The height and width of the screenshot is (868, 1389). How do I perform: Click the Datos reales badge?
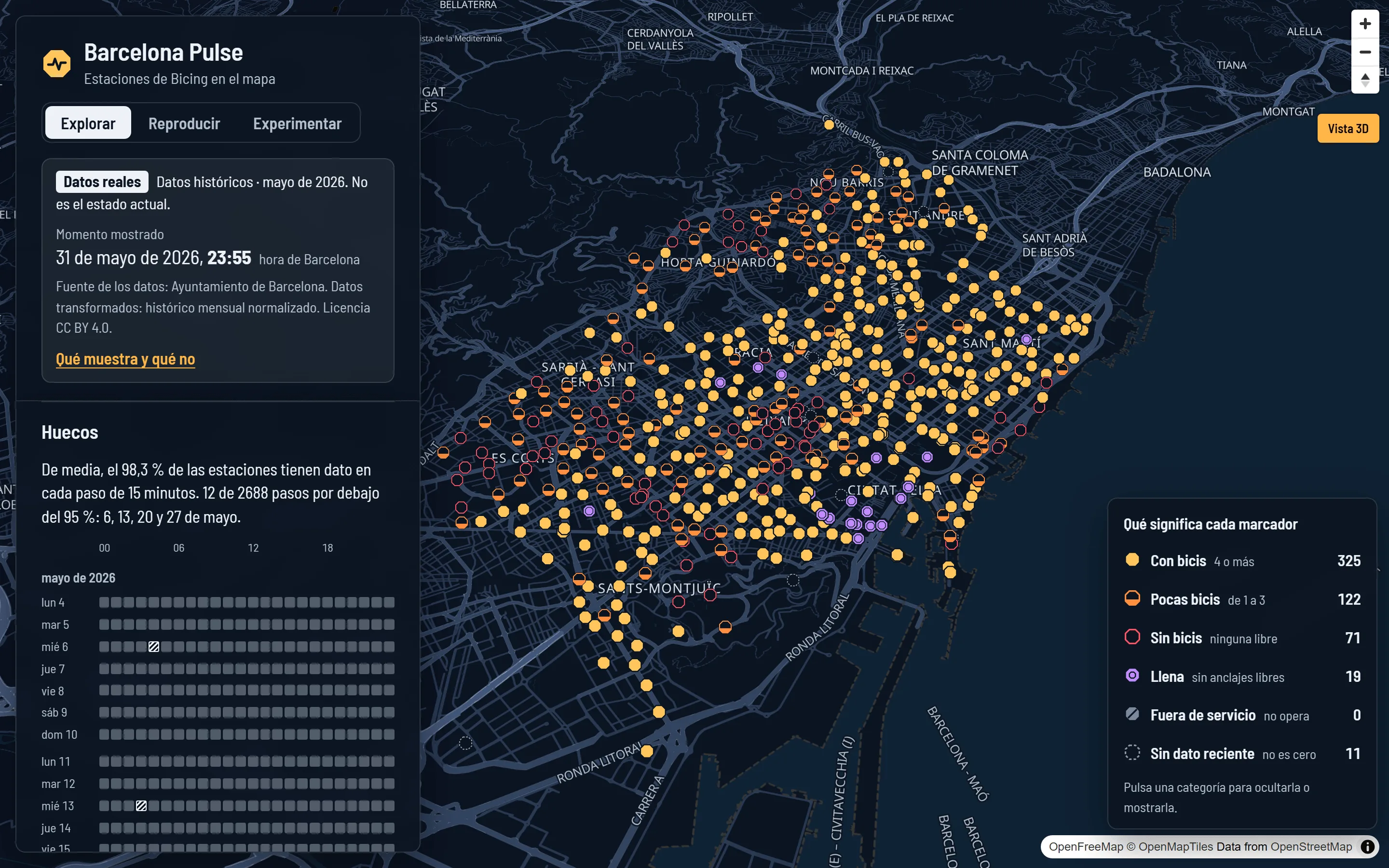click(102, 182)
